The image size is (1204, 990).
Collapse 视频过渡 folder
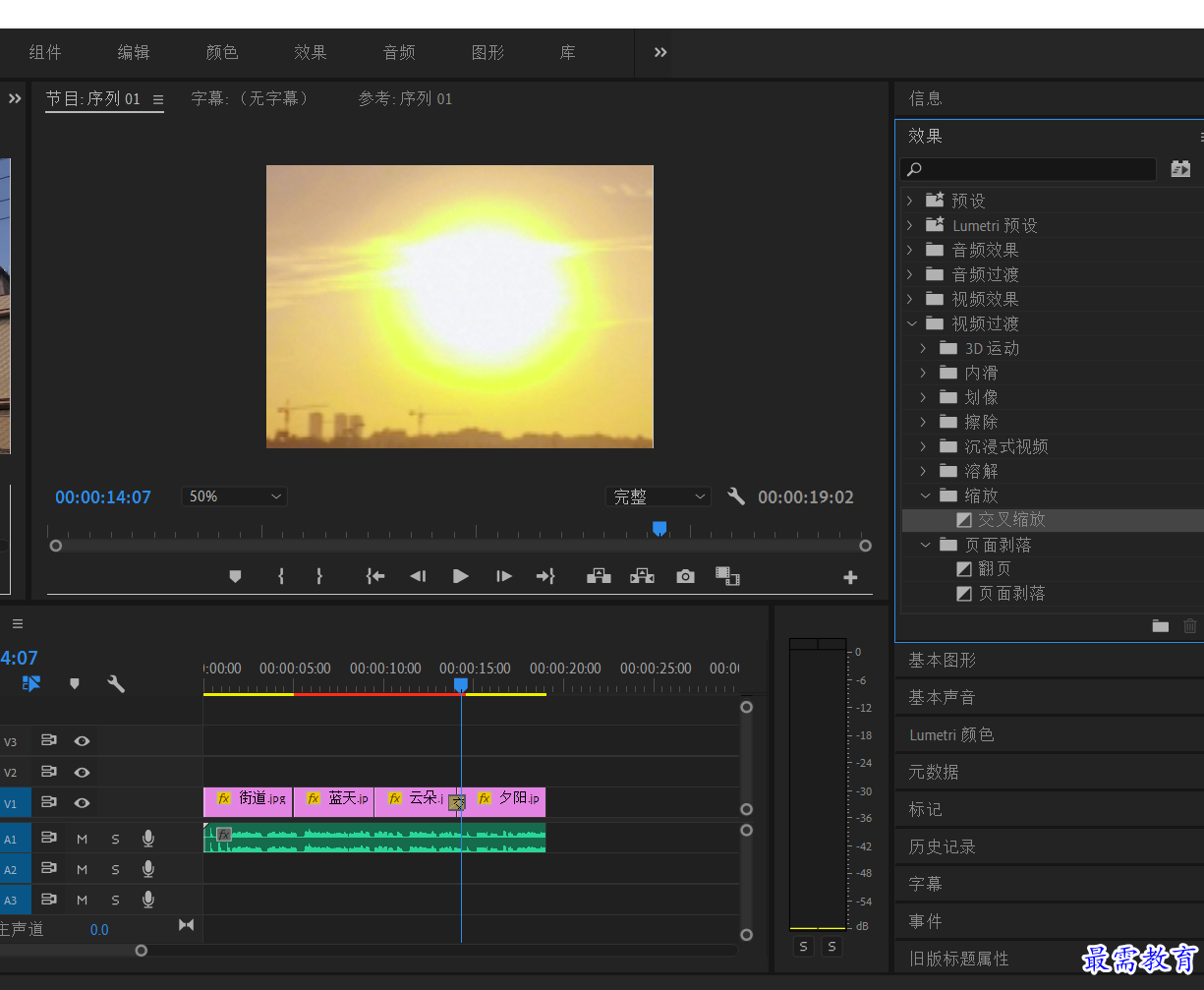tap(911, 323)
